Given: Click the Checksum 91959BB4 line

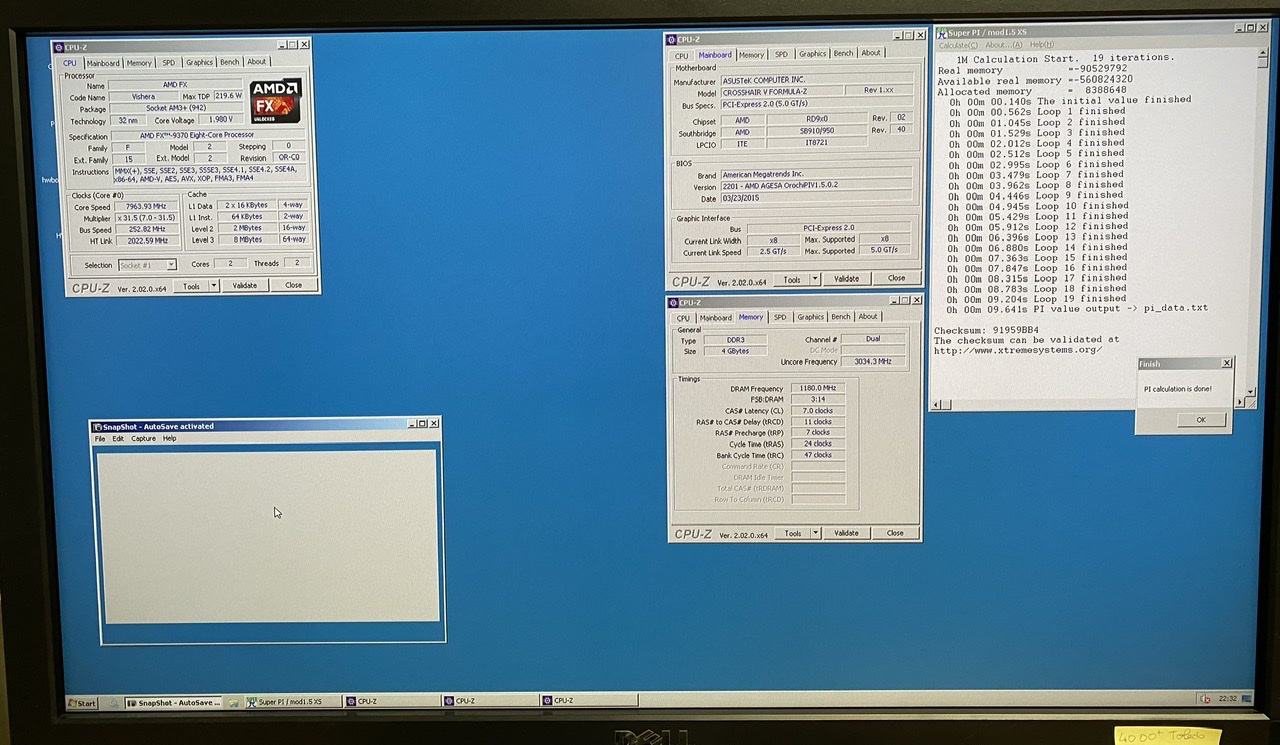Looking at the screenshot, I should coord(986,330).
